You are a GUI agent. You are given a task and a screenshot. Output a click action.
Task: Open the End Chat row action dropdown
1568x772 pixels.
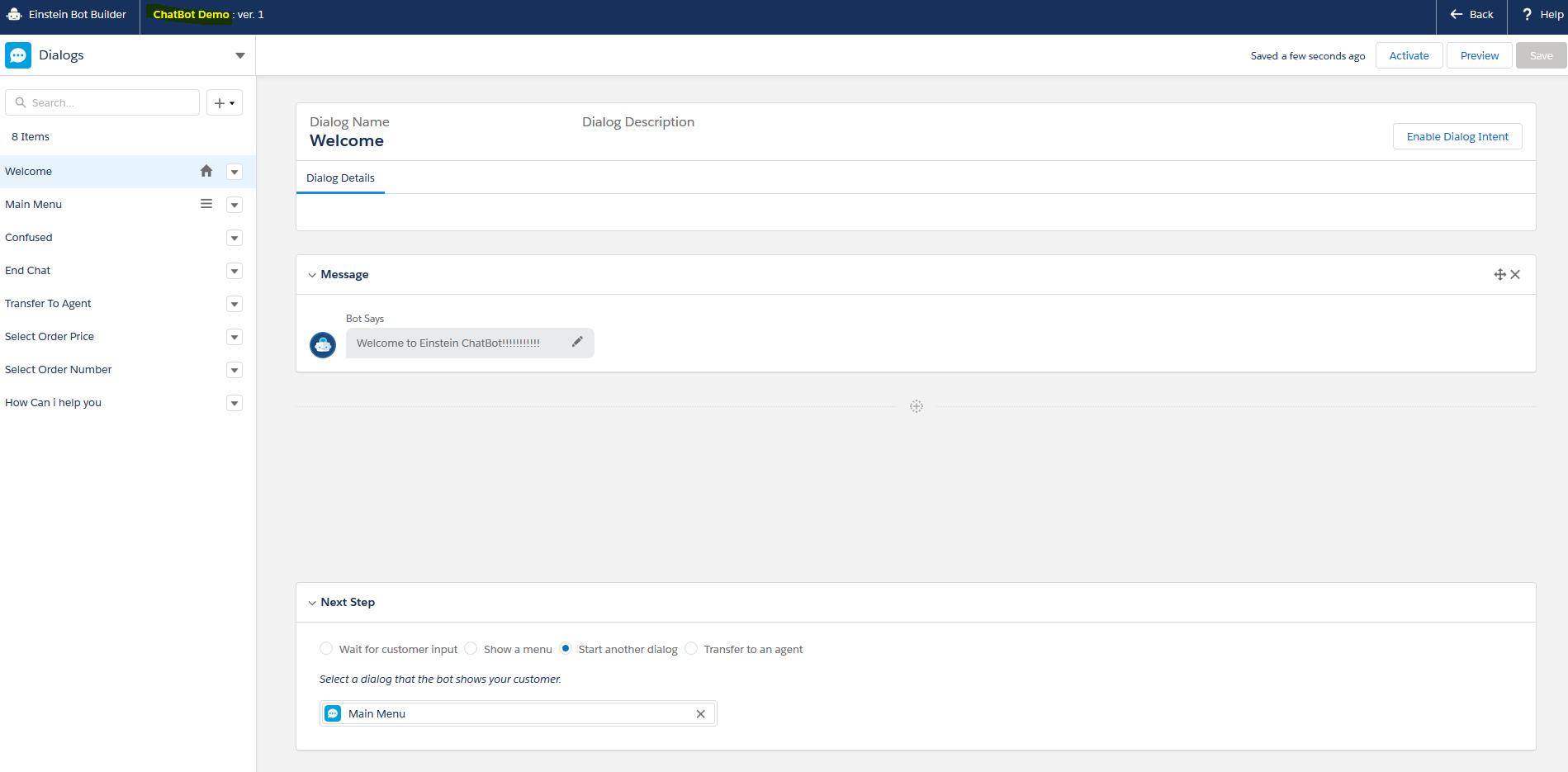coord(234,271)
